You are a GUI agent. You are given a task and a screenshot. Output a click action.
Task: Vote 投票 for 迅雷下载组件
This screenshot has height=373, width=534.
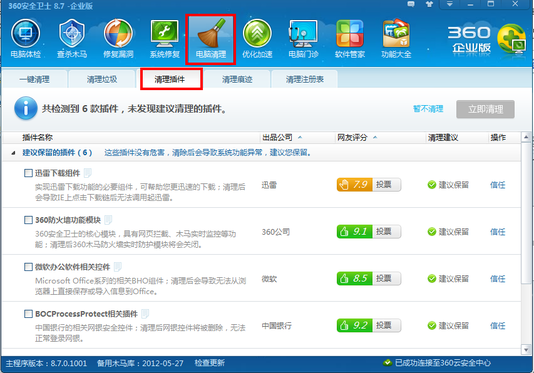coord(387,185)
